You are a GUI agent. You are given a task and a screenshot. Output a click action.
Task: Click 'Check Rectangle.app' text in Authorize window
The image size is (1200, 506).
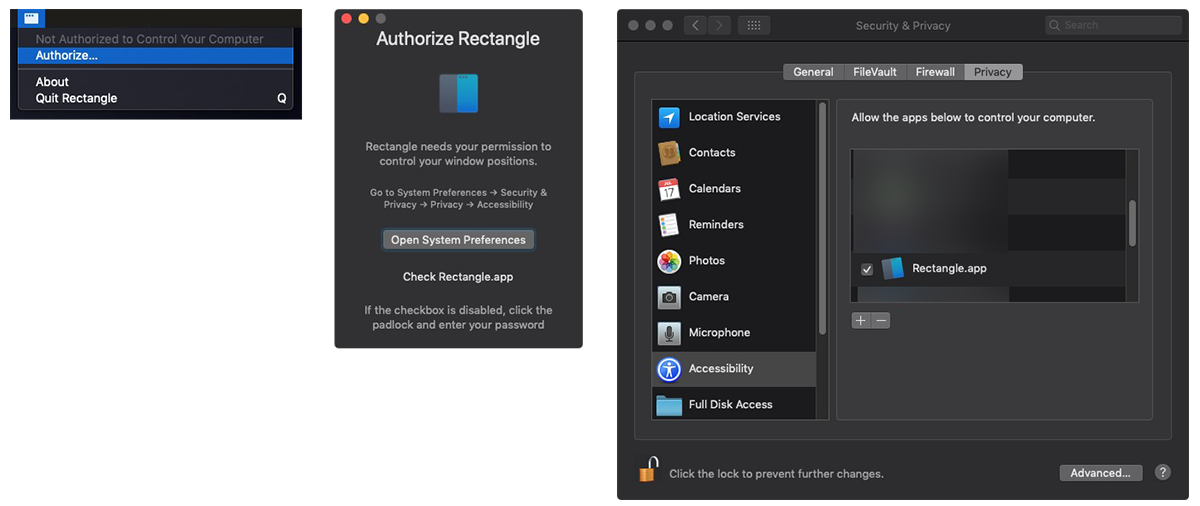[458, 277]
